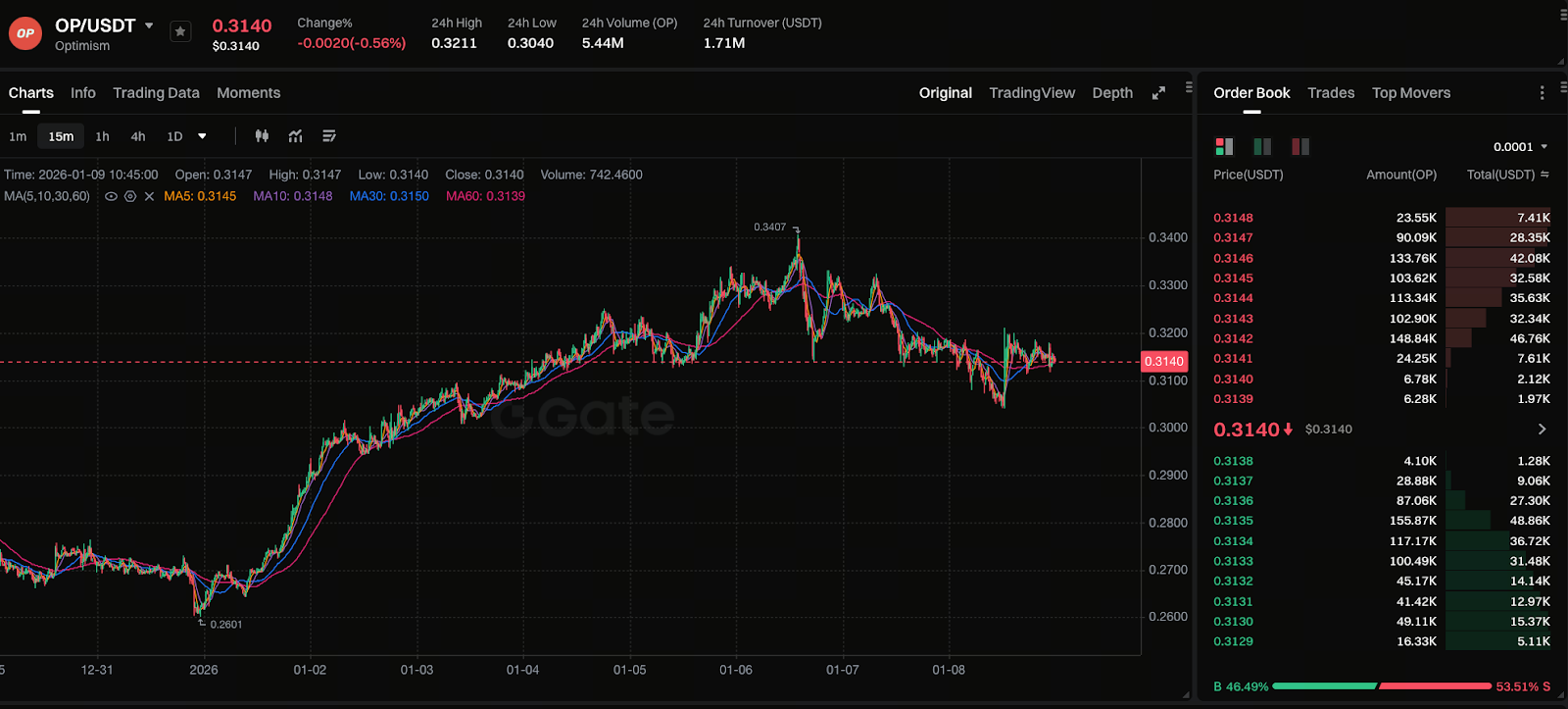Image resolution: width=1568 pixels, height=709 pixels.
Task: Click the buy/sell ratio bar
Action: (x=1382, y=686)
